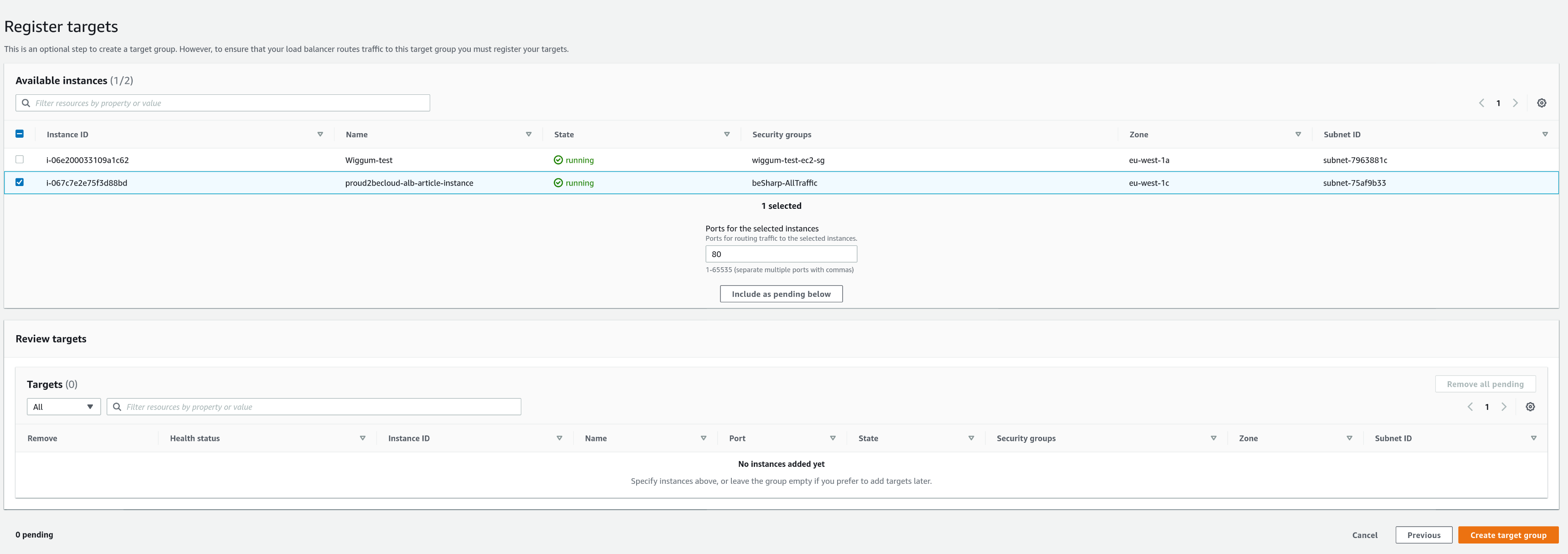1568x554 pixels.
Task: Click Include as pending below button
Action: 781,294
